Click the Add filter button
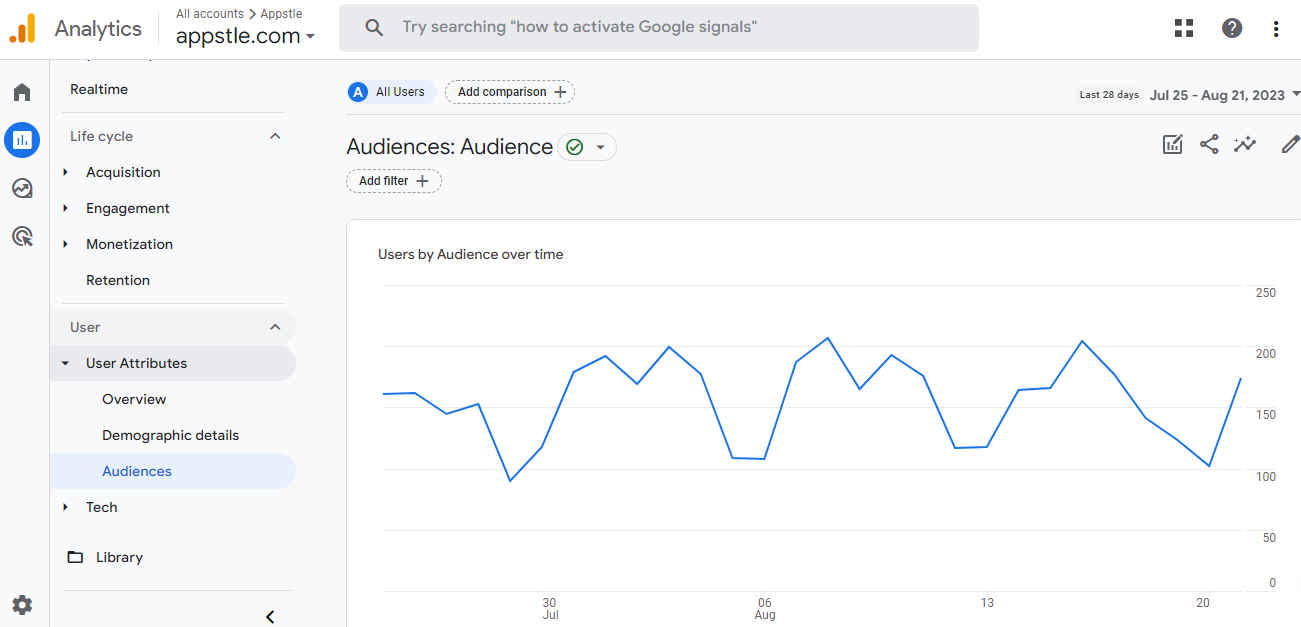The width and height of the screenshot is (1301, 627). 394,181
